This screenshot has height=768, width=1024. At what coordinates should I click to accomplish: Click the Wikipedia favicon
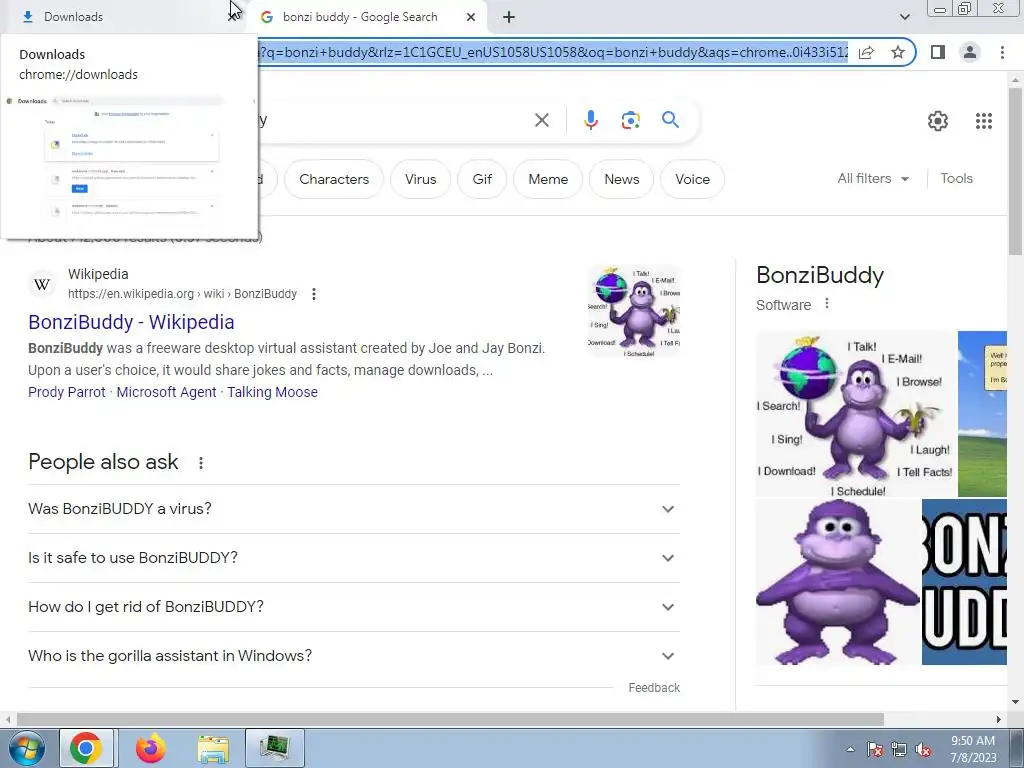(42, 285)
